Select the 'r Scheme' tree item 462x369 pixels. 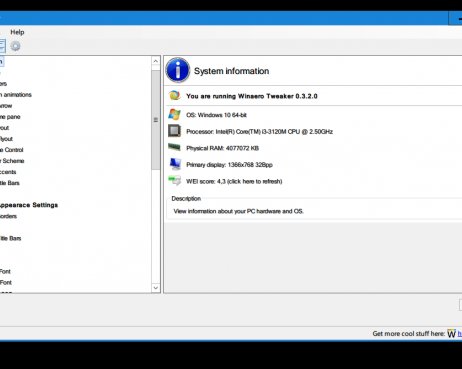pos(12,161)
